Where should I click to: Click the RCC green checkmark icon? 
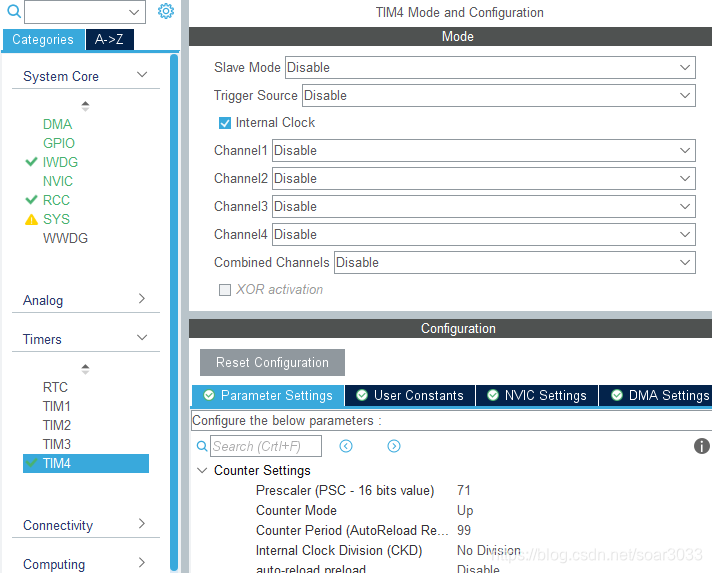click(x=31, y=200)
